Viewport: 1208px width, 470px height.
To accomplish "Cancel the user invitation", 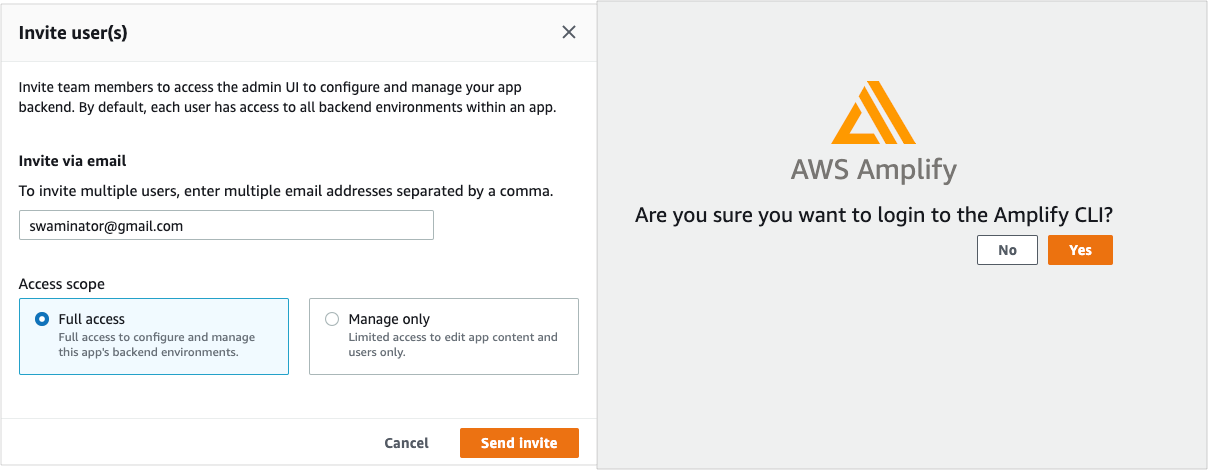I will [407, 443].
